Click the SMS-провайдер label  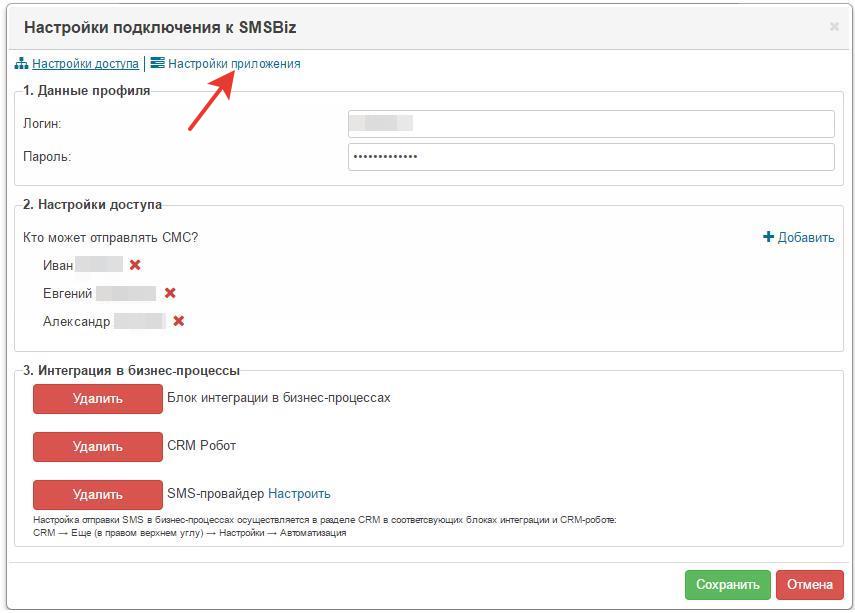pos(215,494)
